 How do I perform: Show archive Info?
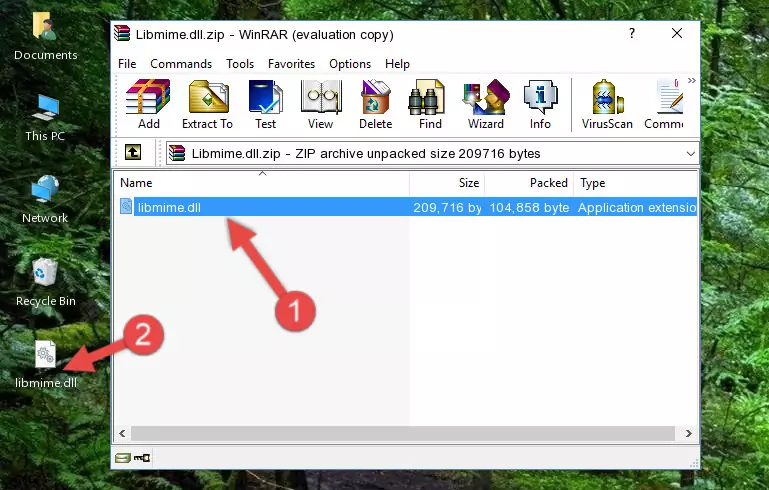click(540, 104)
